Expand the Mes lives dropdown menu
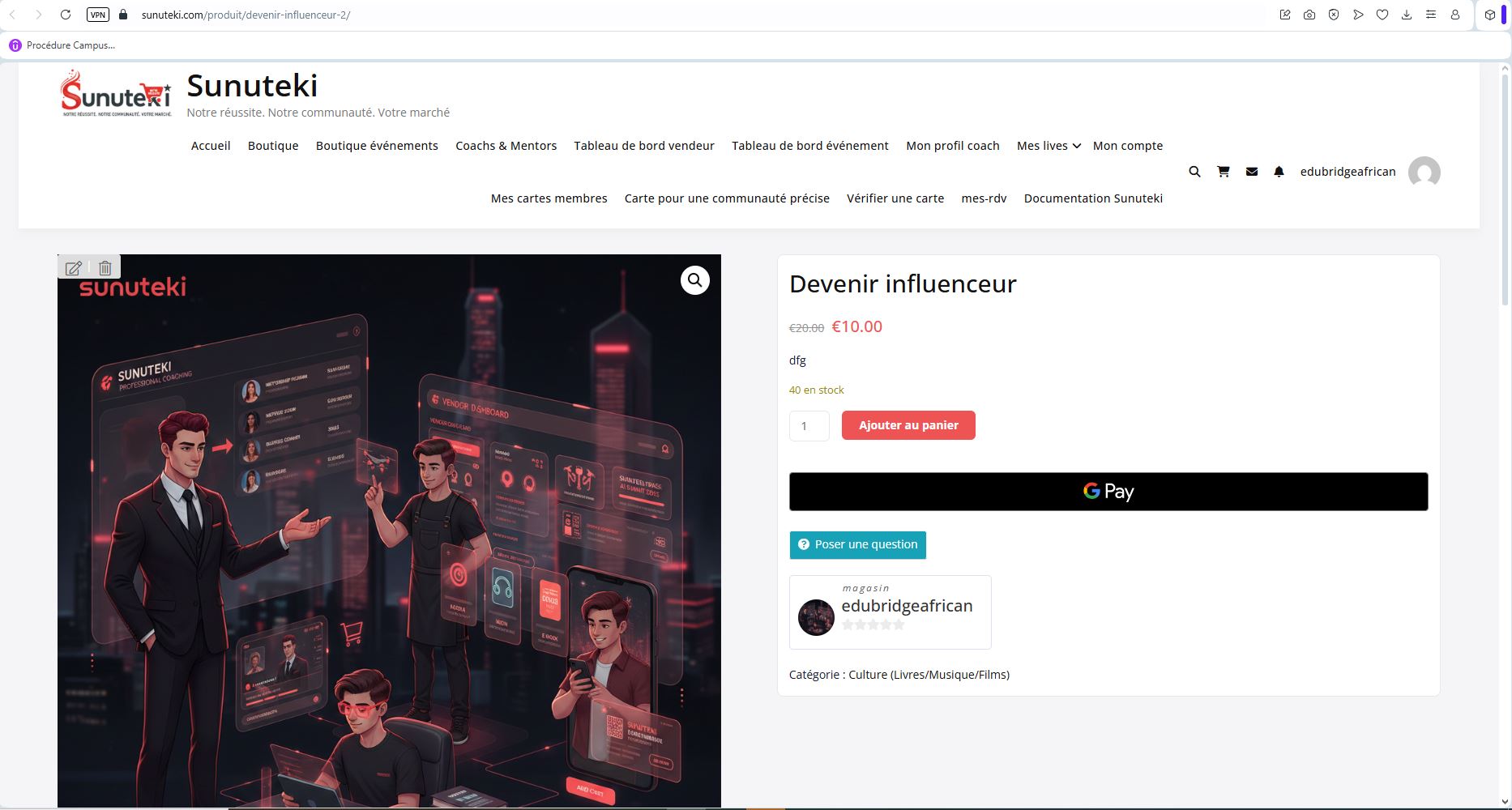The width and height of the screenshot is (1512, 810). [1048, 146]
